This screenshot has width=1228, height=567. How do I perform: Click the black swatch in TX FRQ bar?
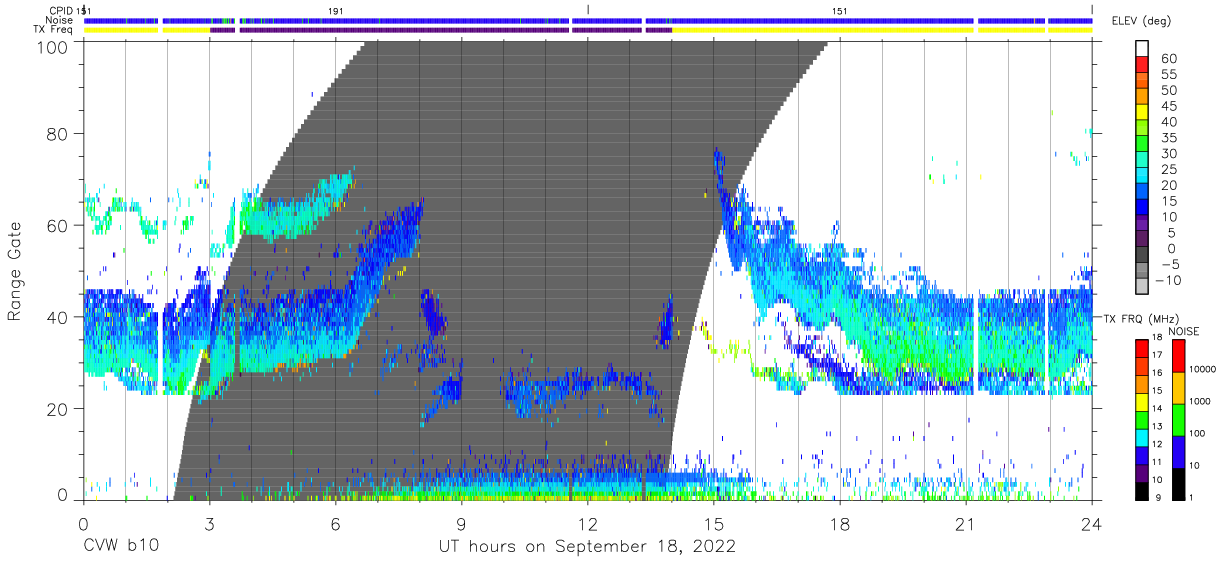pyautogui.click(x=1144, y=490)
